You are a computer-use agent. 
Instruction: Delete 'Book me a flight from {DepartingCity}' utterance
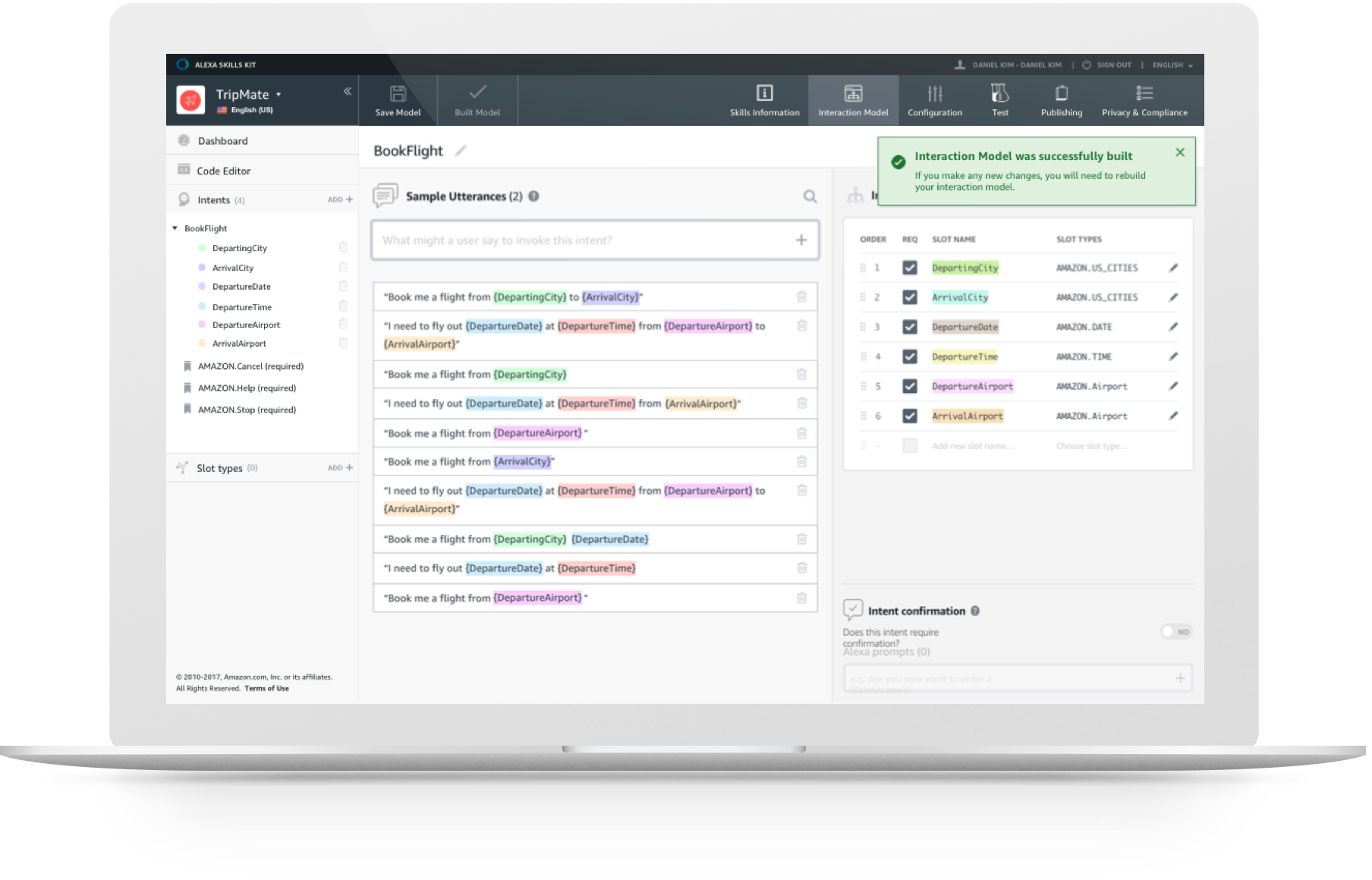click(x=801, y=374)
